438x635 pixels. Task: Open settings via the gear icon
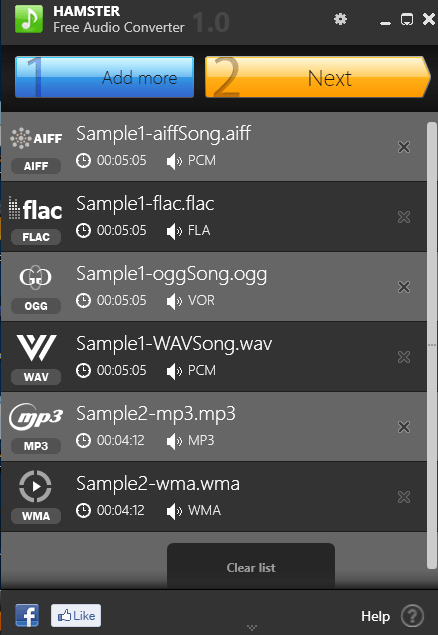(x=340, y=19)
